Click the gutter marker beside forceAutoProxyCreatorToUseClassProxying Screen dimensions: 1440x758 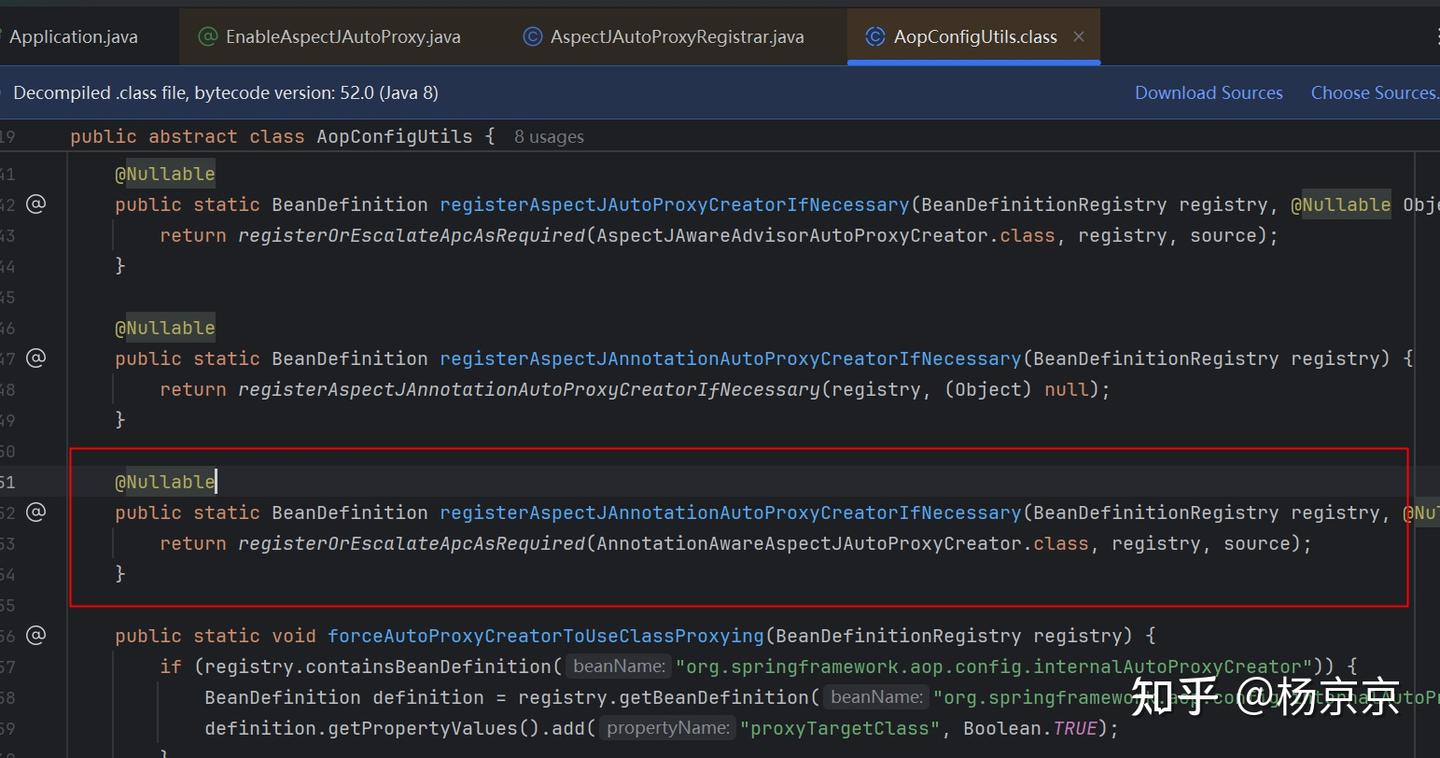click(x=36, y=635)
